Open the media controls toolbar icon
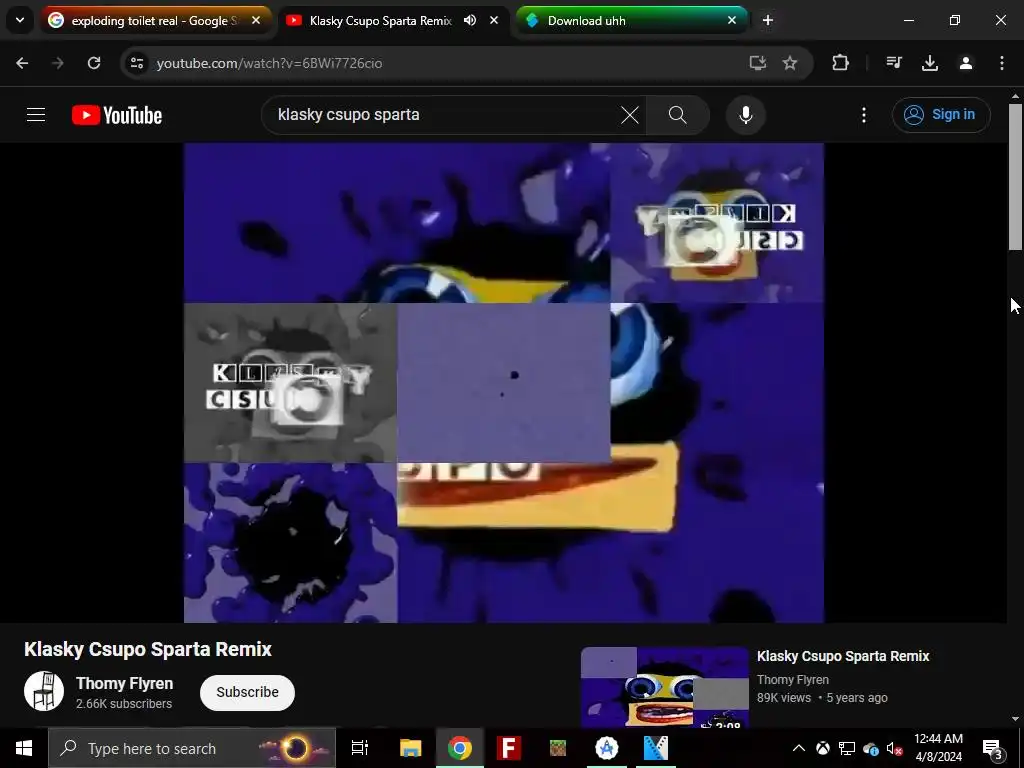Image resolution: width=1024 pixels, height=768 pixels. point(894,63)
